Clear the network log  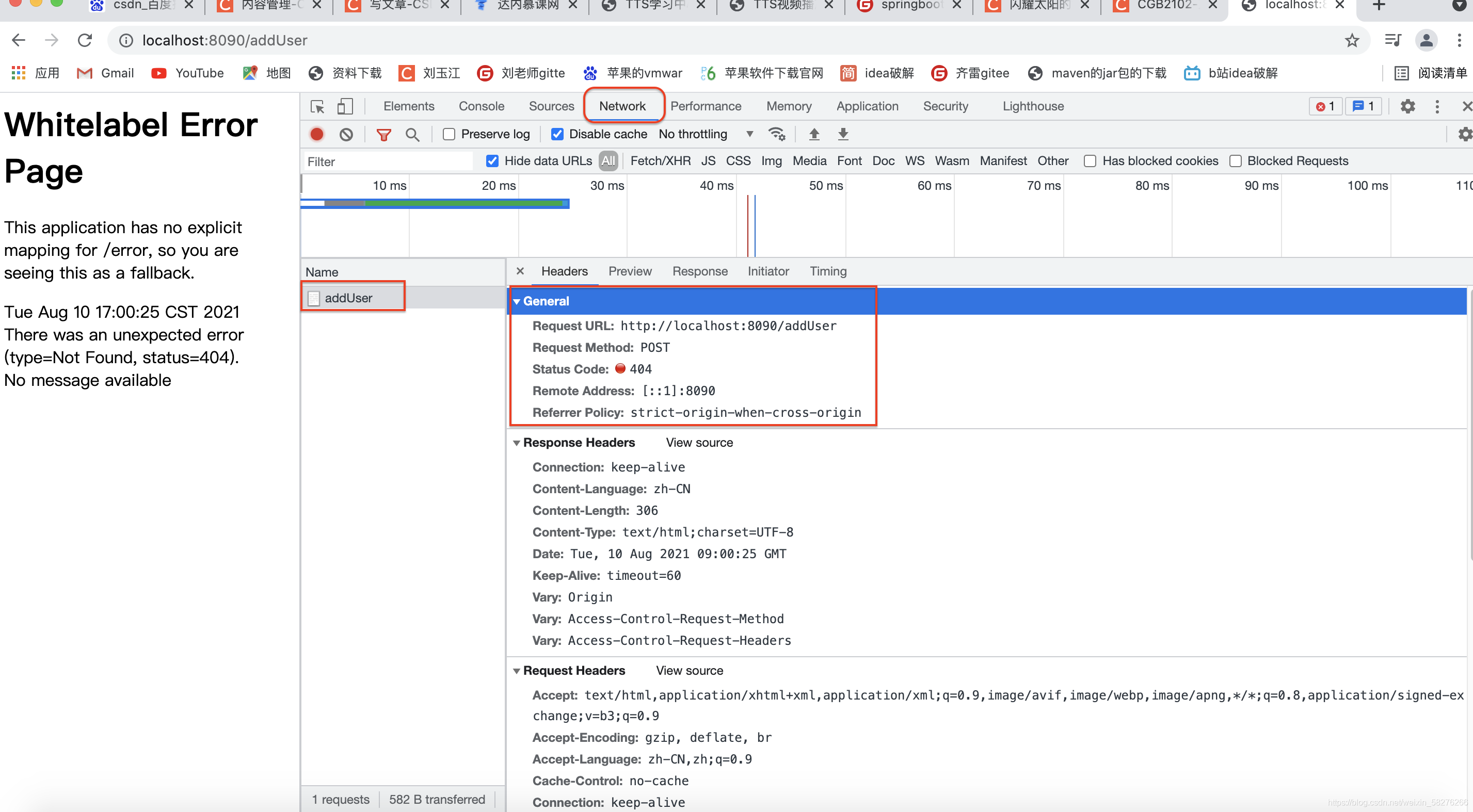(346, 134)
